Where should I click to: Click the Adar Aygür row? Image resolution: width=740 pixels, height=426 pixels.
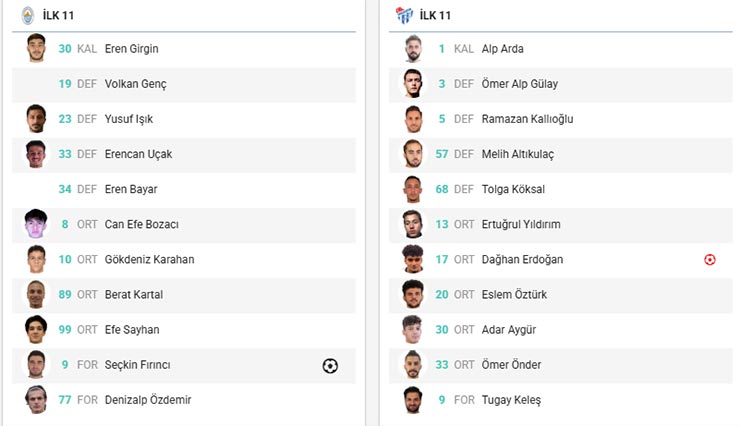pyautogui.click(x=561, y=330)
